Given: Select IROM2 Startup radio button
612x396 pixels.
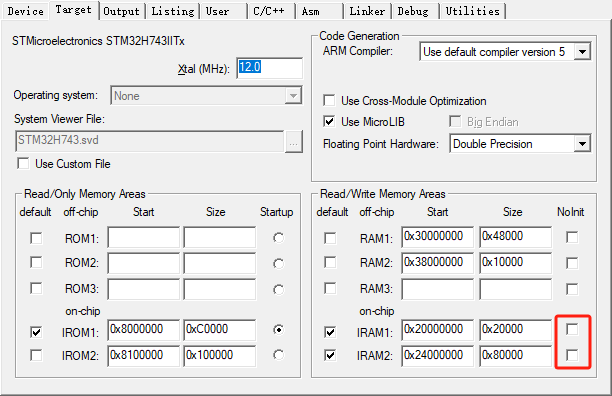Looking at the screenshot, I should pyautogui.click(x=278, y=355).
